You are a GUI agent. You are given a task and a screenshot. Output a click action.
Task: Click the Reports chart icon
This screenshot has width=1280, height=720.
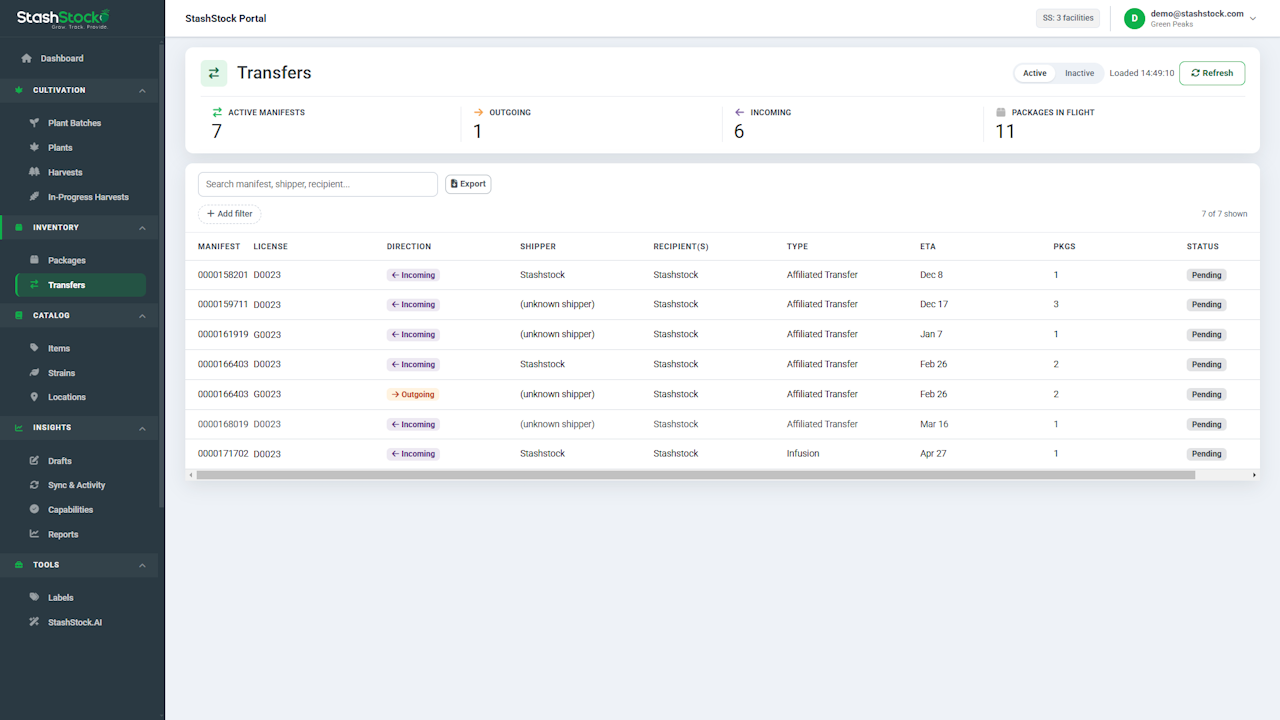tap(35, 534)
